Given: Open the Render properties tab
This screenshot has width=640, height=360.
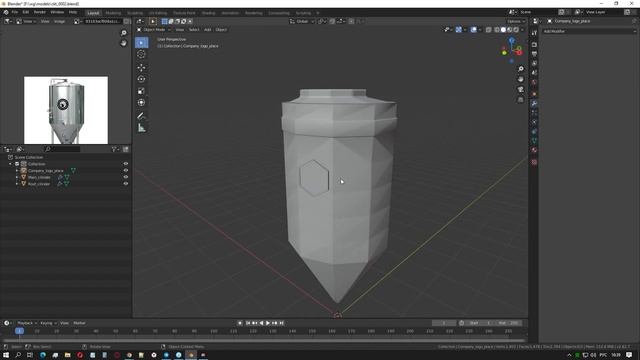Looking at the screenshot, I should pyautogui.click(x=534, y=44).
